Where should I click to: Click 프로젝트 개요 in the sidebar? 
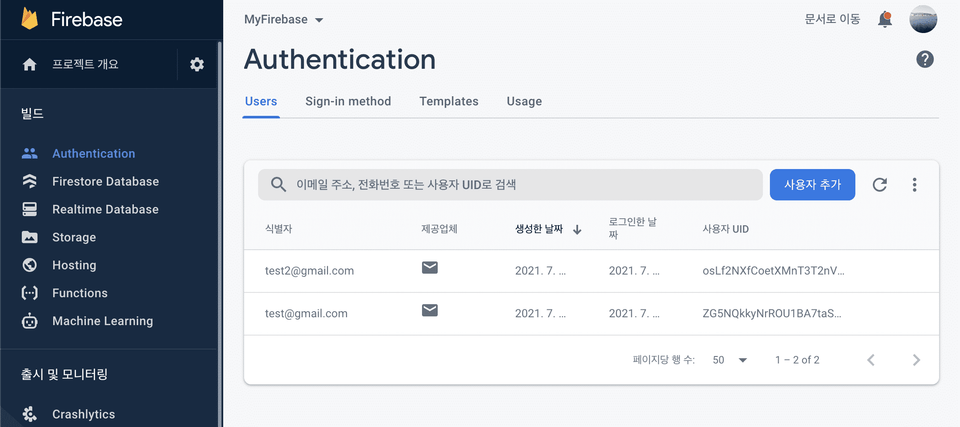point(85,64)
